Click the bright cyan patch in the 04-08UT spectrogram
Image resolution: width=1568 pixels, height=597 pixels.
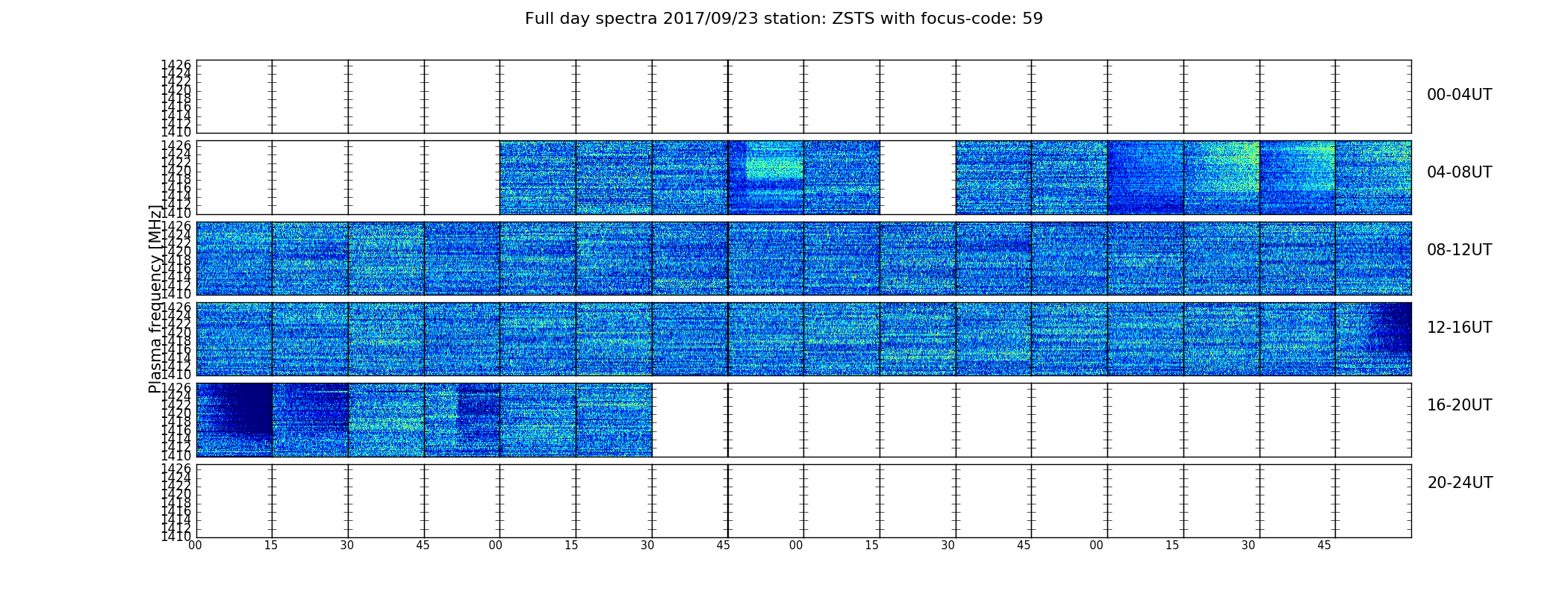[774, 162]
